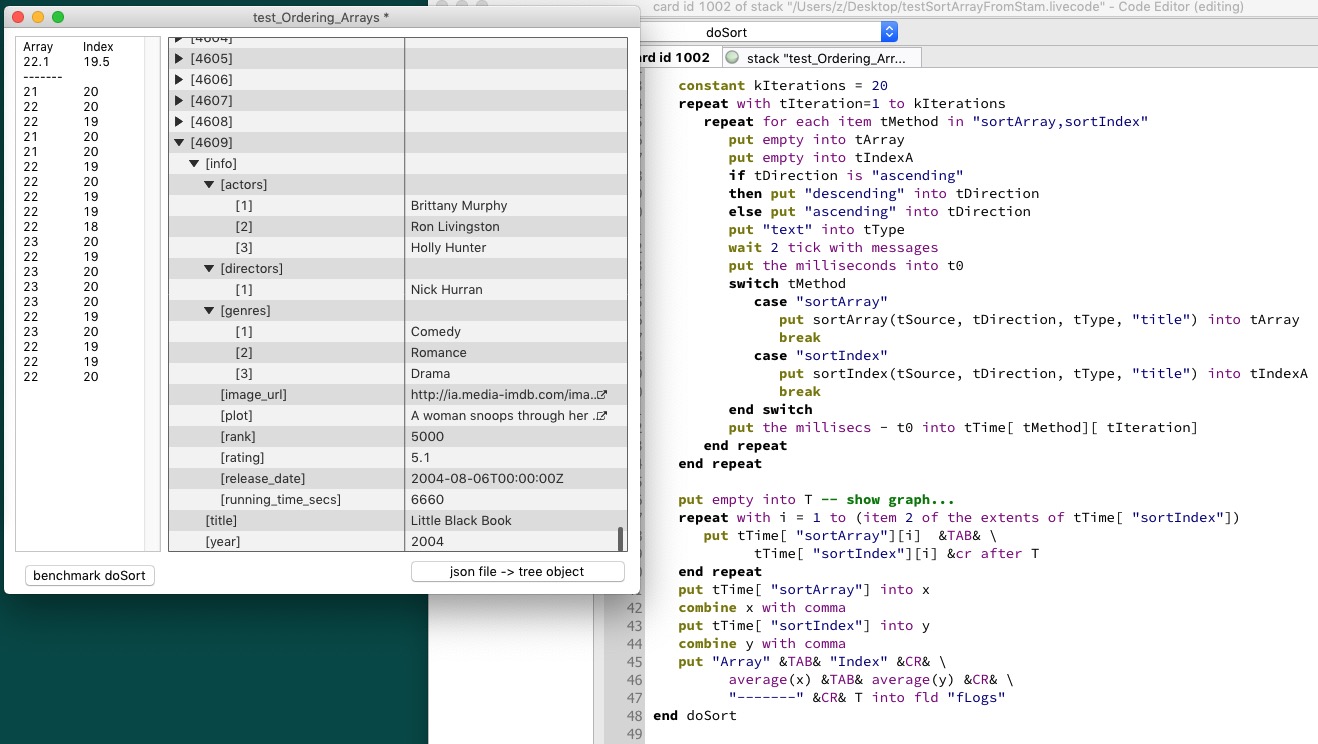
Task: Click the tree view vertical scrollbar thumb
Action: tap(621, 539)
